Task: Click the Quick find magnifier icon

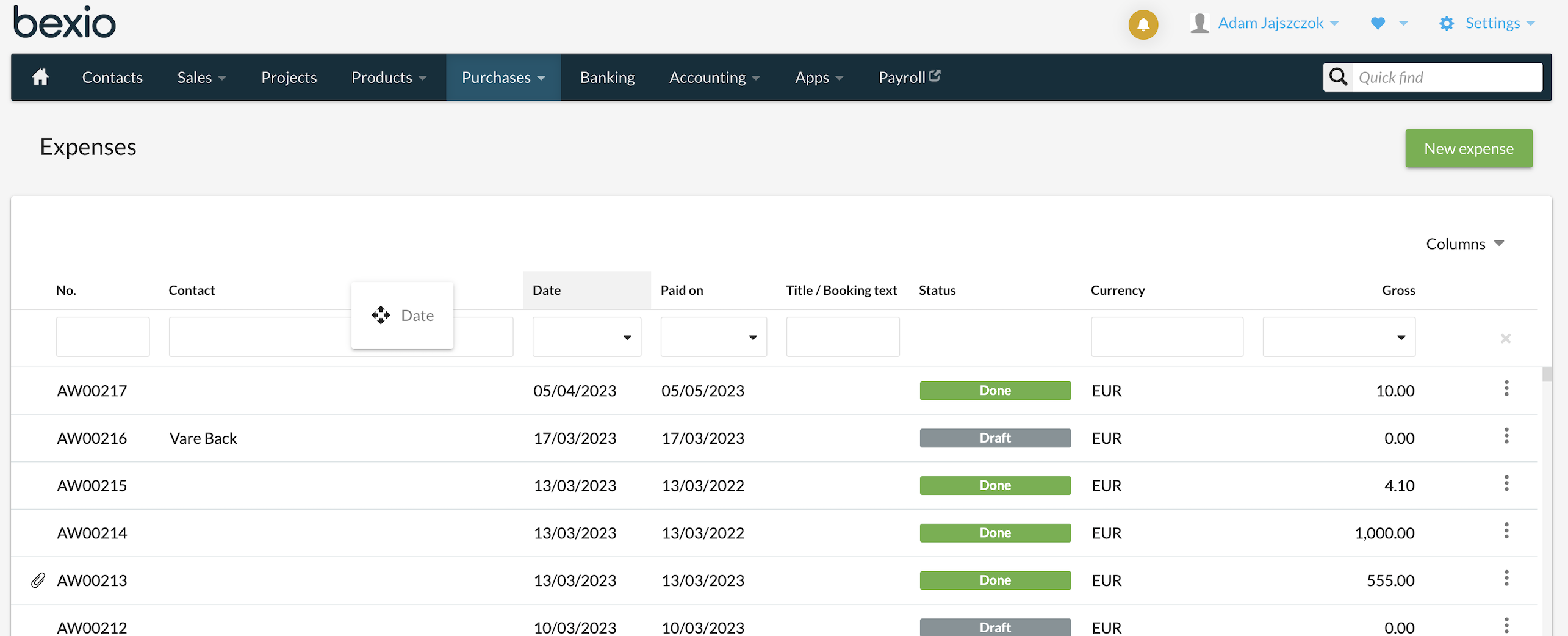Action: pos(1338,77)
